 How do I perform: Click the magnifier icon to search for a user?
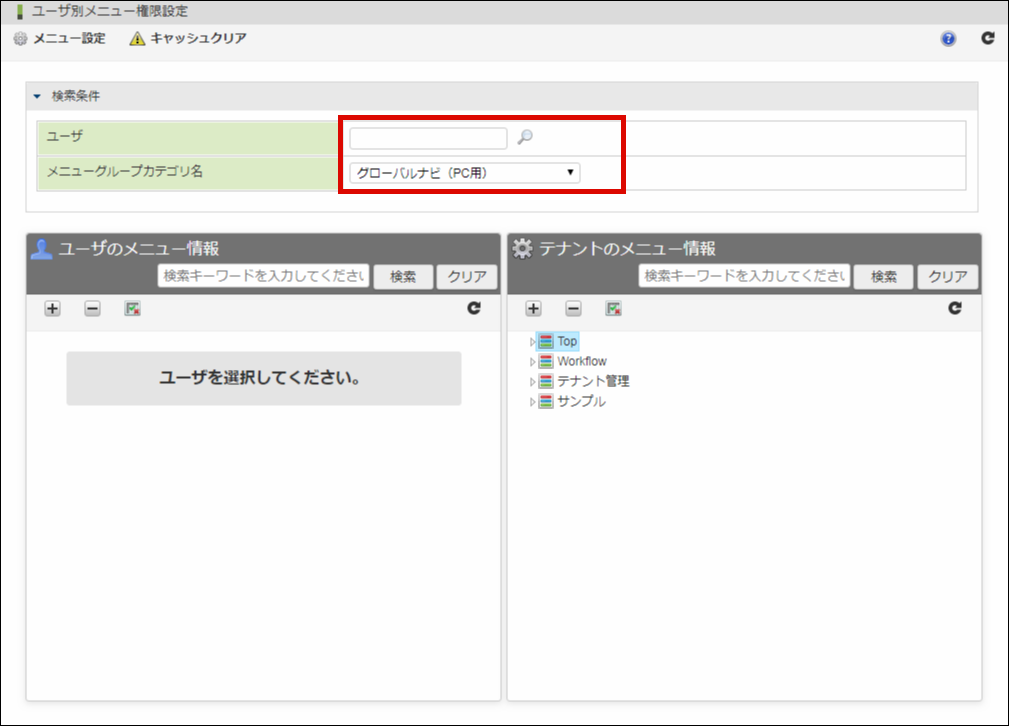525,136
